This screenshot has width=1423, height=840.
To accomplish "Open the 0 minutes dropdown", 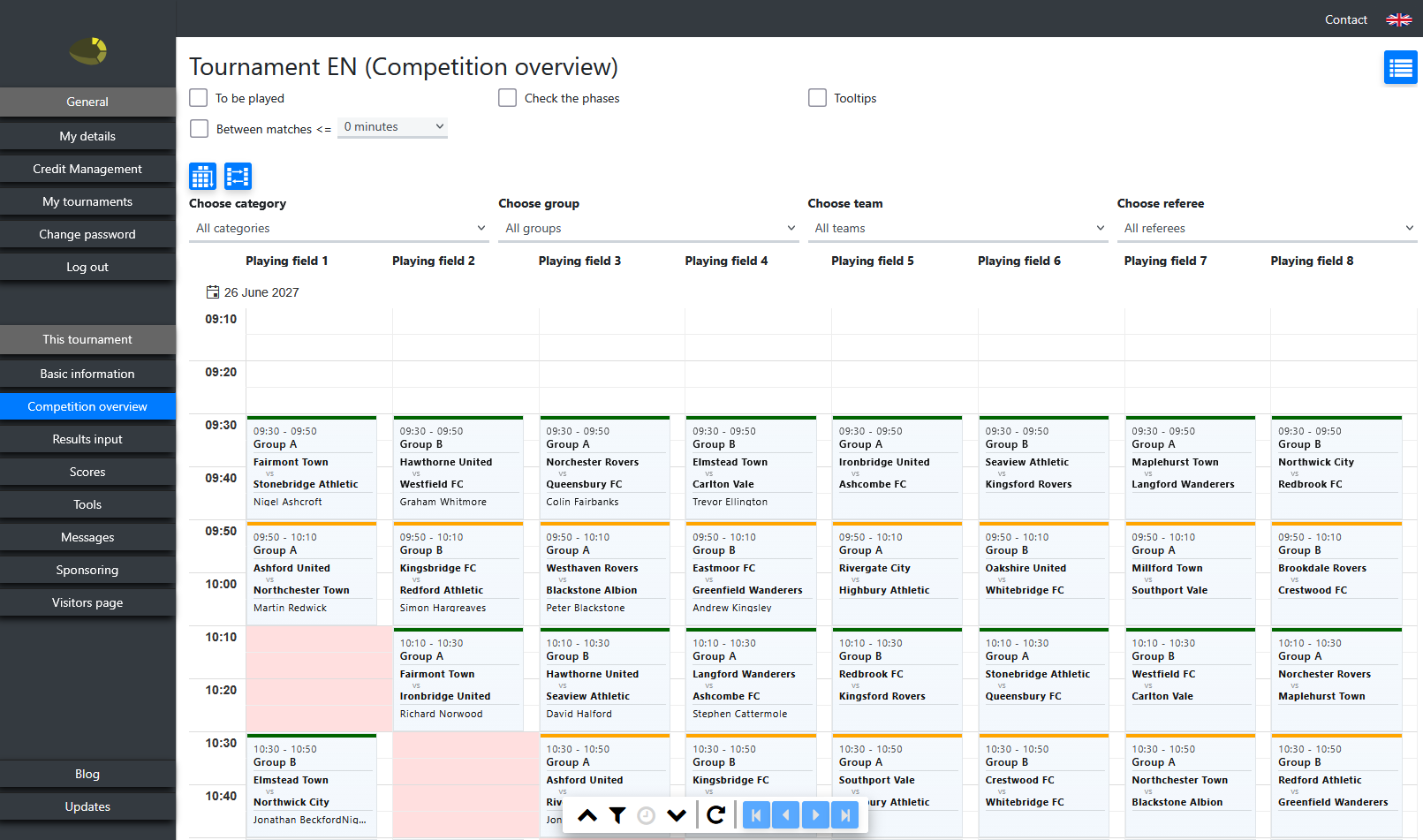I will pyautogui.click(x=392, y=127).
